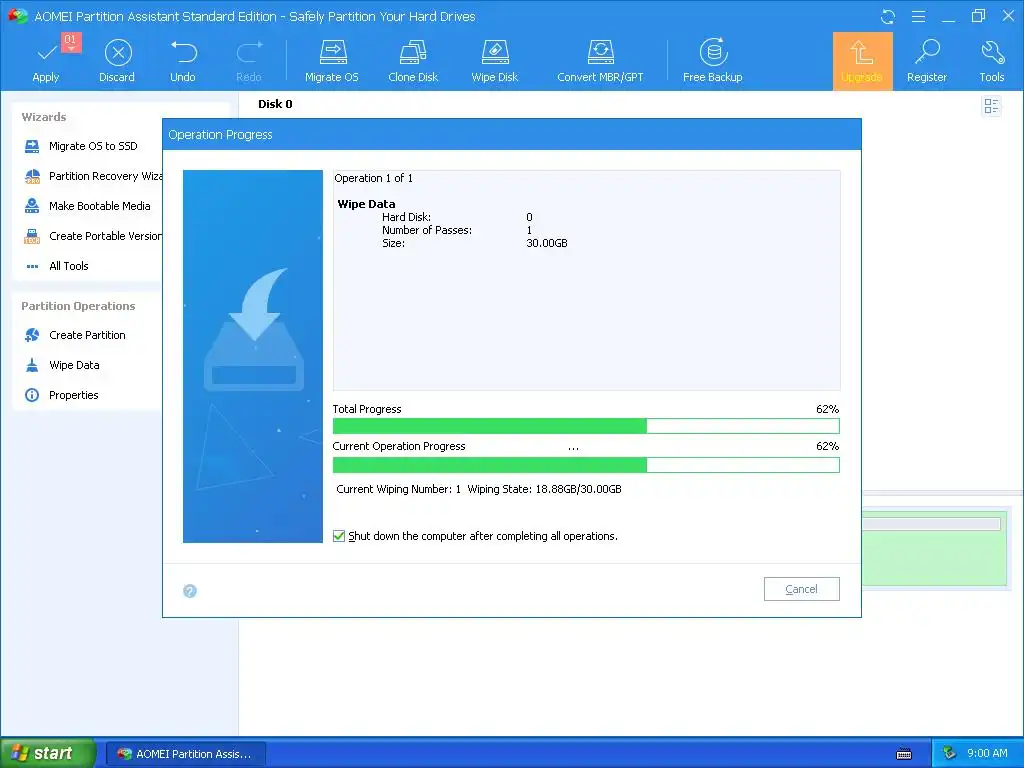Choose Create Partition operation
Viewport: 1024px width, 768px height.
(74, 335)
